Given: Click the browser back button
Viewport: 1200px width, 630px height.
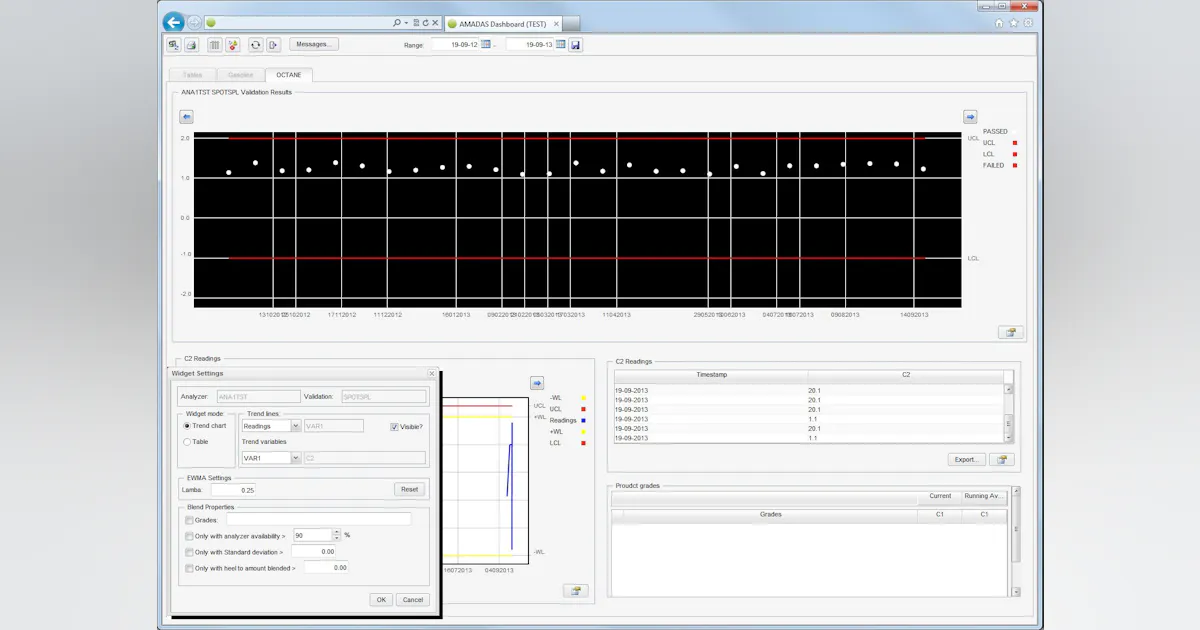Looking at the screenshot, I should point(174,22).
